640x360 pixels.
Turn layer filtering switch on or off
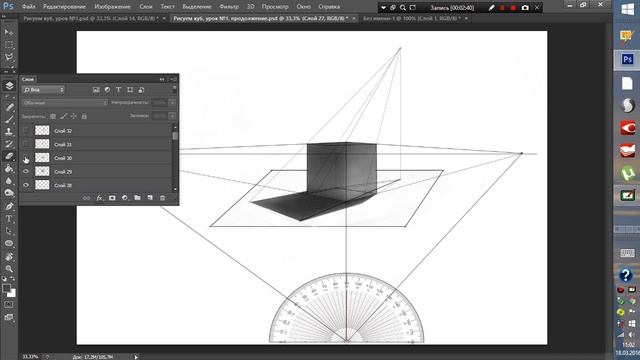click(x=174, y=89)
